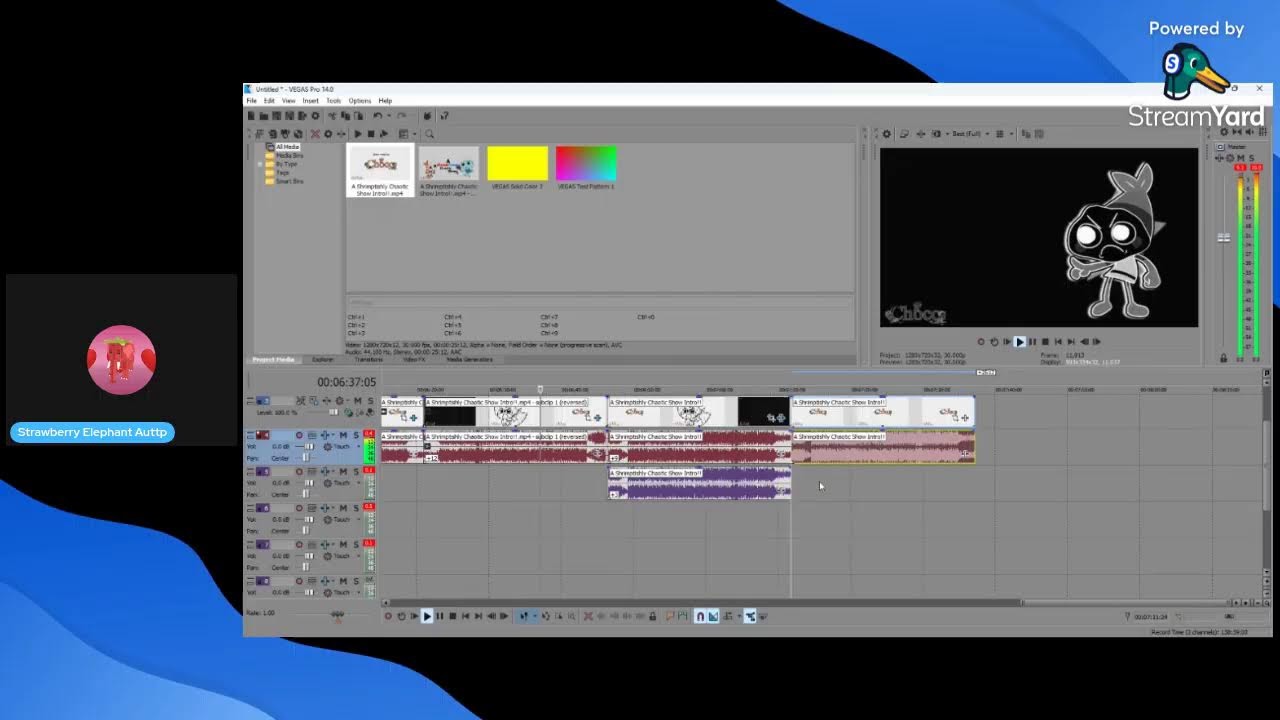
Task: Click the playback Rate slider
Action: point(338,613)
